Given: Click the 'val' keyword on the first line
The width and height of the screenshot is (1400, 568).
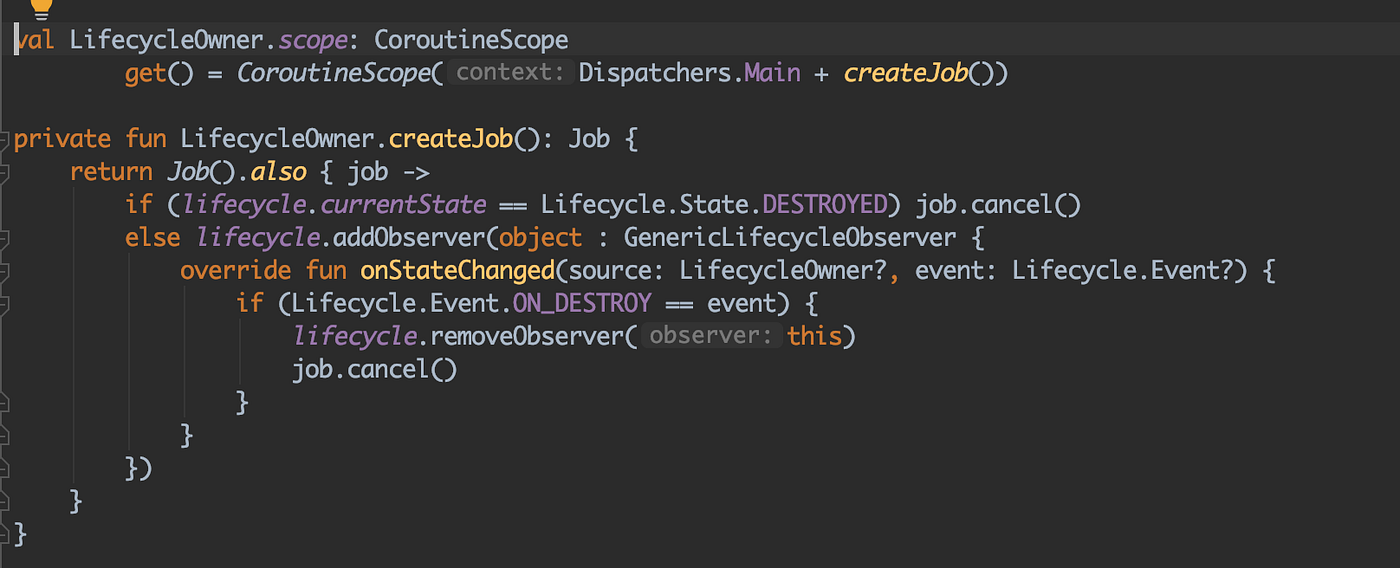Looking at the screenshot, I should coord(35,41).
